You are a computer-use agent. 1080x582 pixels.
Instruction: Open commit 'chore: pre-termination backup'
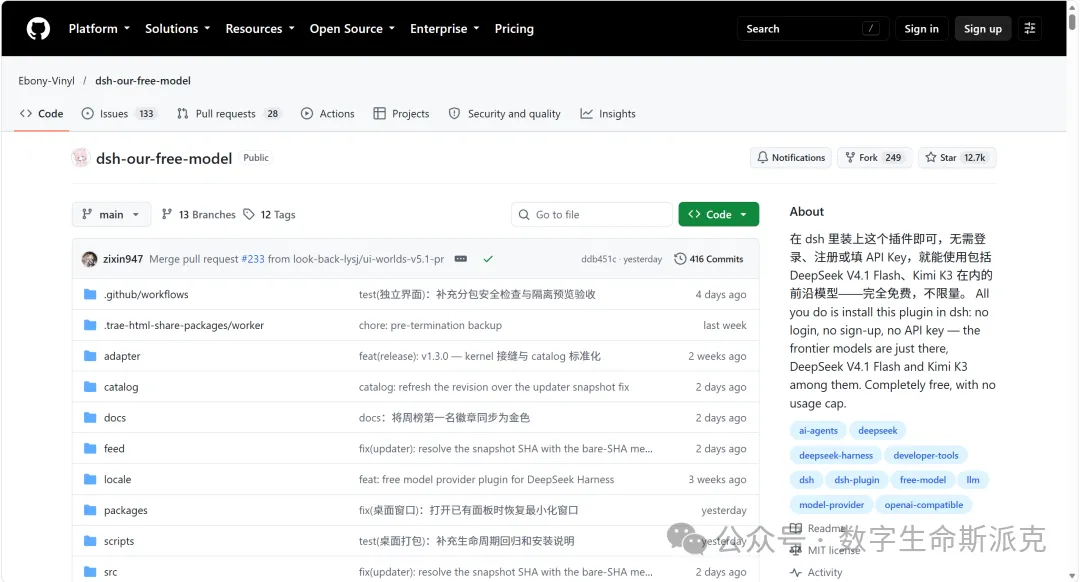[430, 325]
